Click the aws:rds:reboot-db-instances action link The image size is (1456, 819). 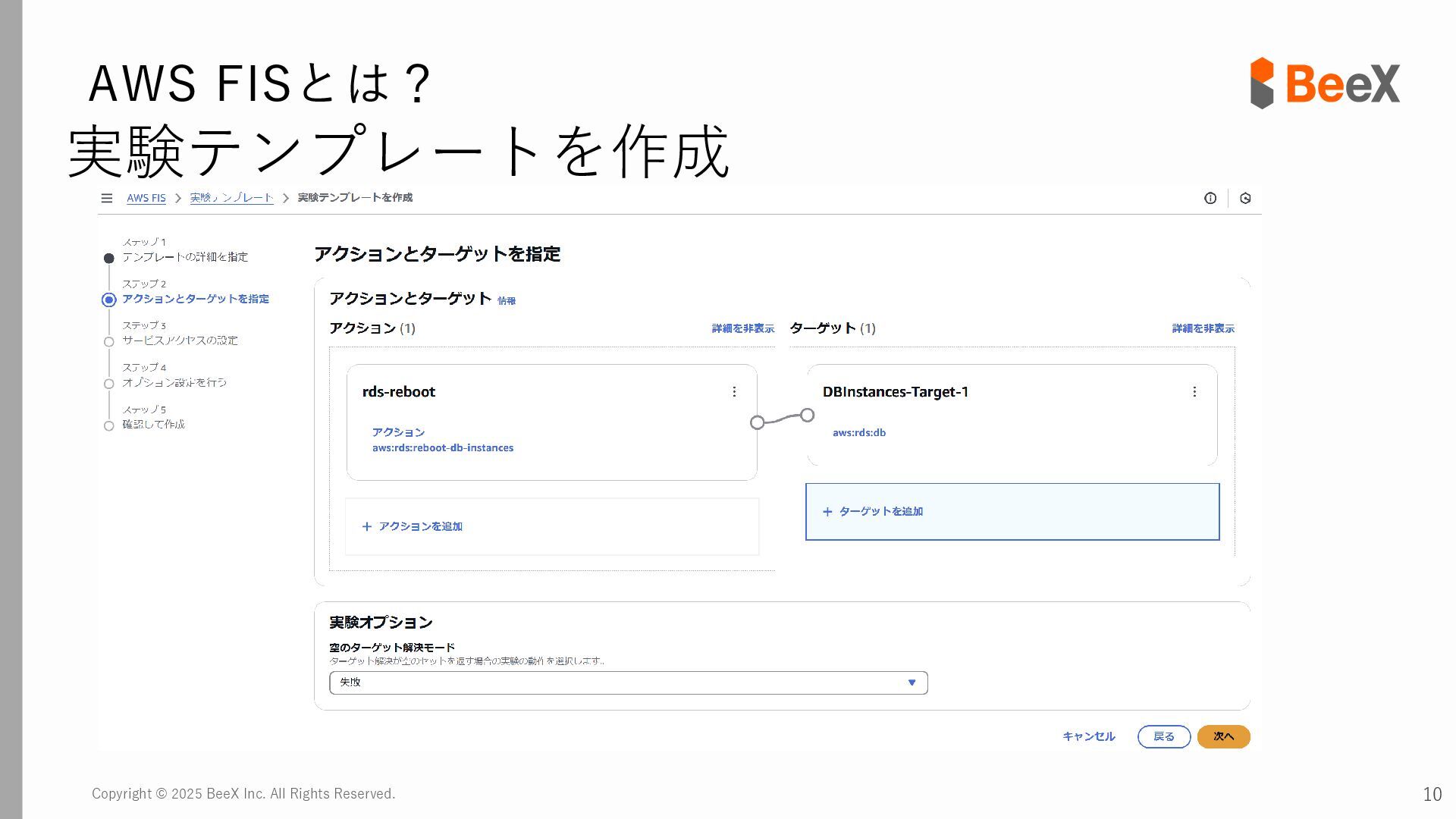point(443,447)
